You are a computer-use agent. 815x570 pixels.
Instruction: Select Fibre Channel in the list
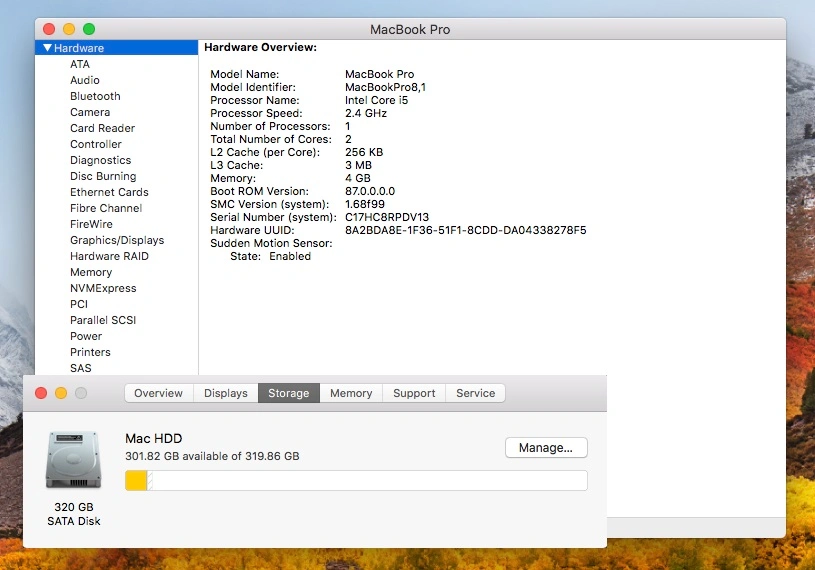click(106, 208)
